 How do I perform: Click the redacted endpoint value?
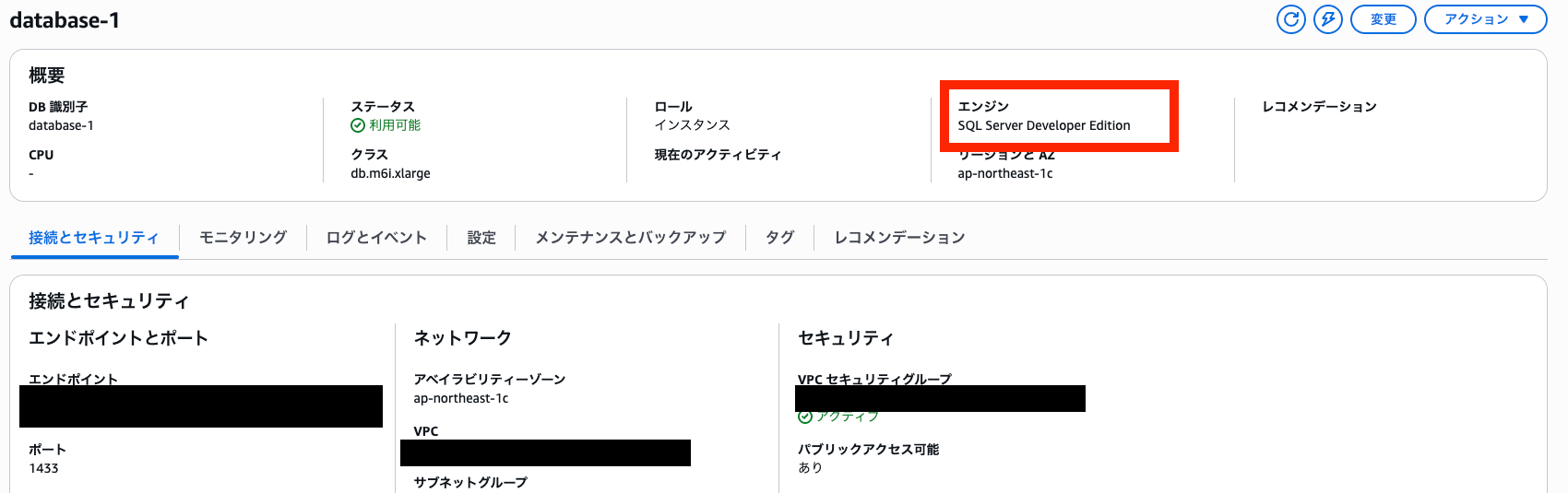pyautogui.click(x=201, y=406)
